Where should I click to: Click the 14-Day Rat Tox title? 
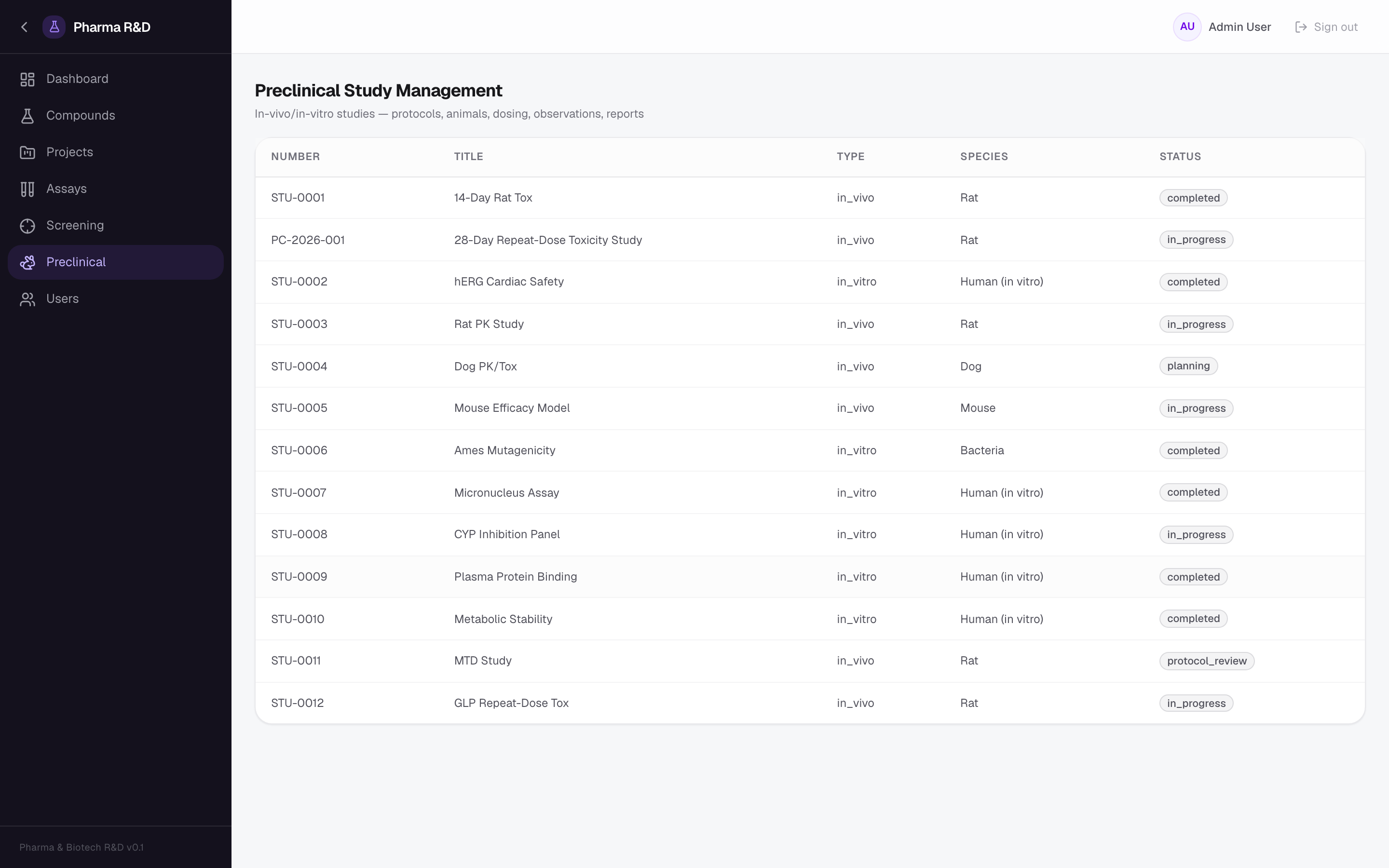pos(493,198)
